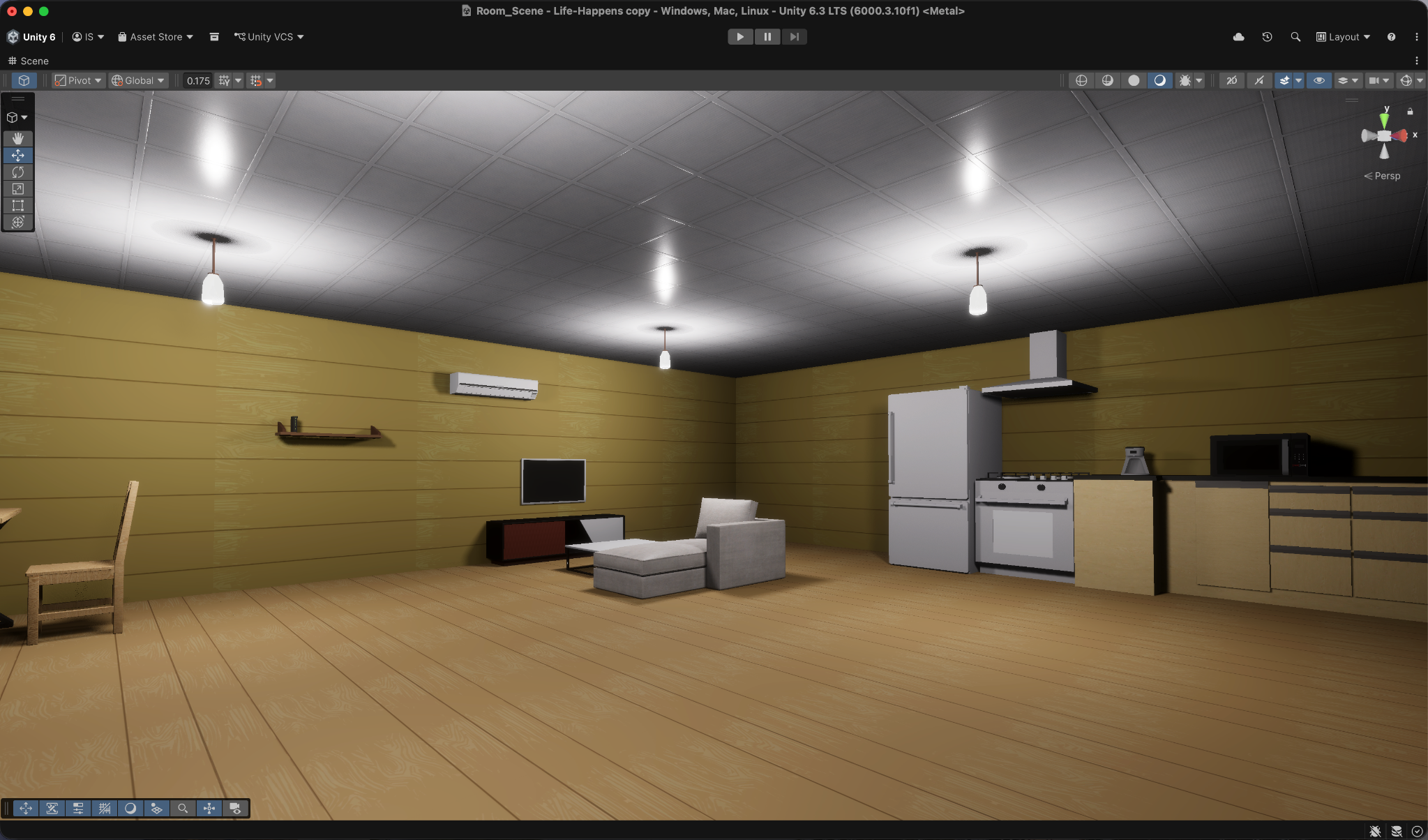The image size is (1428, 840).
Task: Open the undo history clock icon
Action: 1267,37
